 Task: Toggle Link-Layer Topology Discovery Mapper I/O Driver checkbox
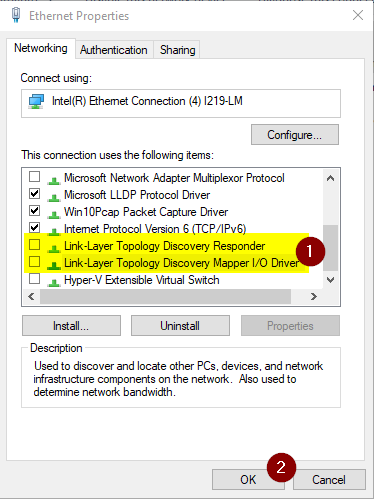click(35, 262)
